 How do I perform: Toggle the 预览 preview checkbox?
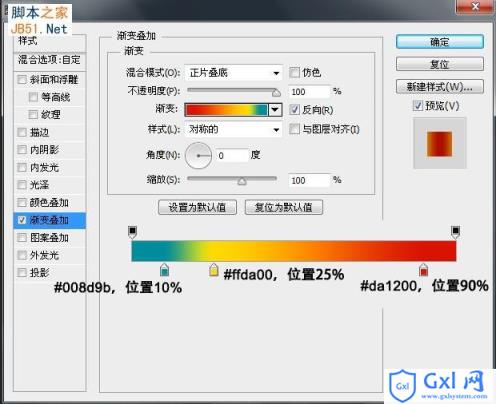(x=418, y=106)
